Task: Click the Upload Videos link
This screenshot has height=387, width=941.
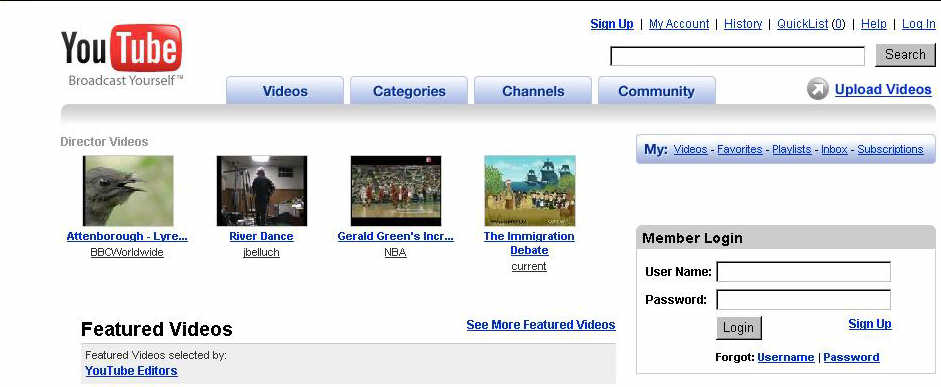Action: [883, 89]
